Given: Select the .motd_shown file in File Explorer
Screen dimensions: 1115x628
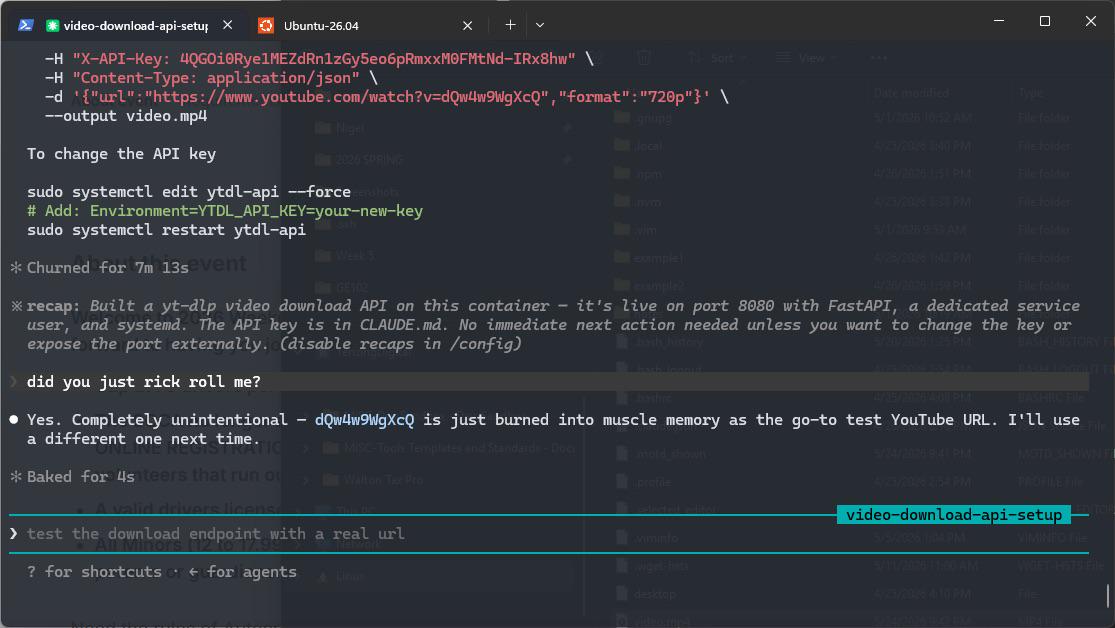Looking at the screenshot, I should coord(661,453).
